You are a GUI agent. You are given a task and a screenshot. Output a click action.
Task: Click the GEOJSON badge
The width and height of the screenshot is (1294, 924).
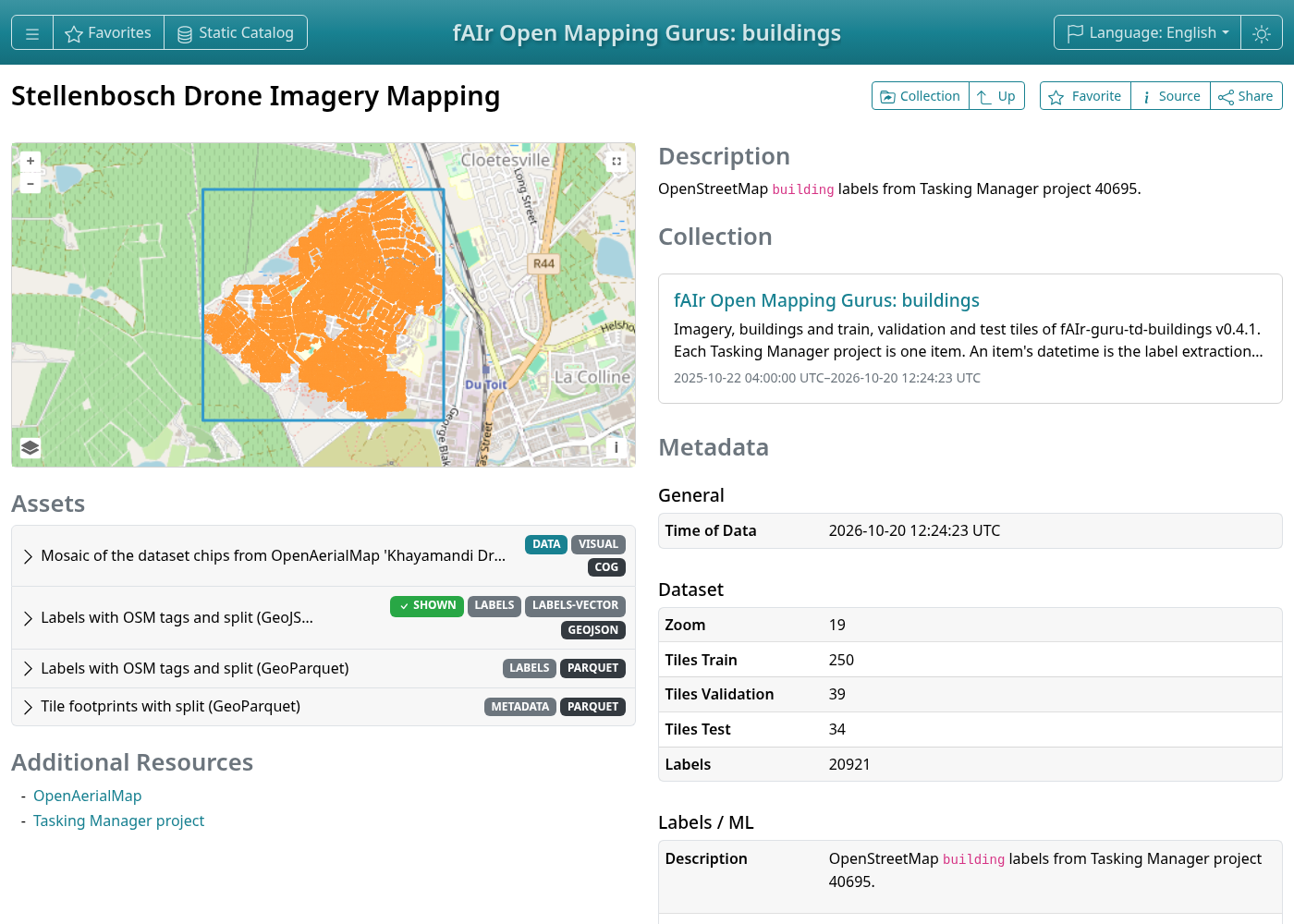pos(593,630)
